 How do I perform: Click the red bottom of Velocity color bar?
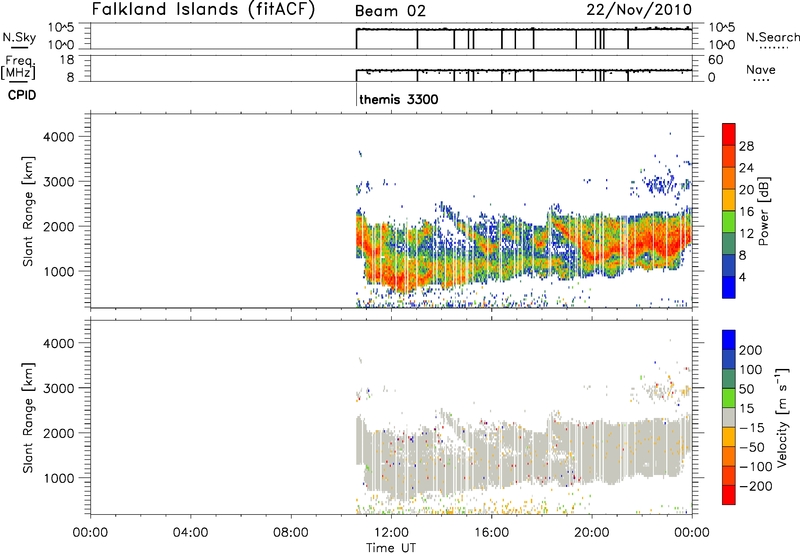click(729, 495)
